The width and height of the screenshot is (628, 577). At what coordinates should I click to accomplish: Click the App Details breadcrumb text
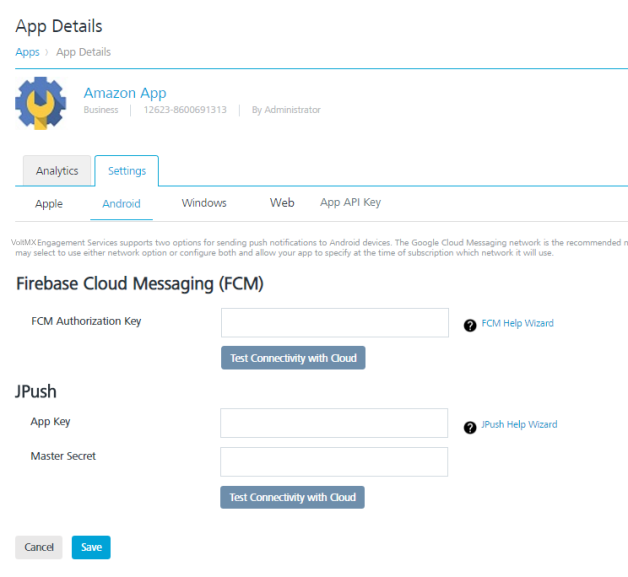coord(83,52)
